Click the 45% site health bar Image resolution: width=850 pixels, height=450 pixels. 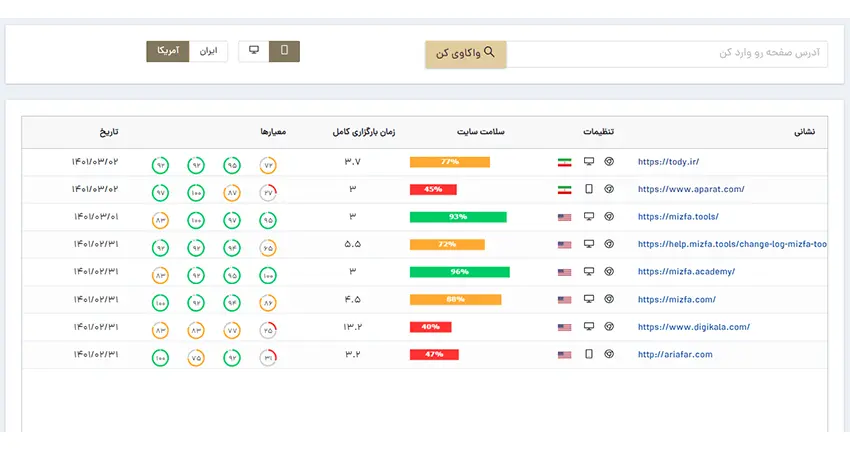433,189
